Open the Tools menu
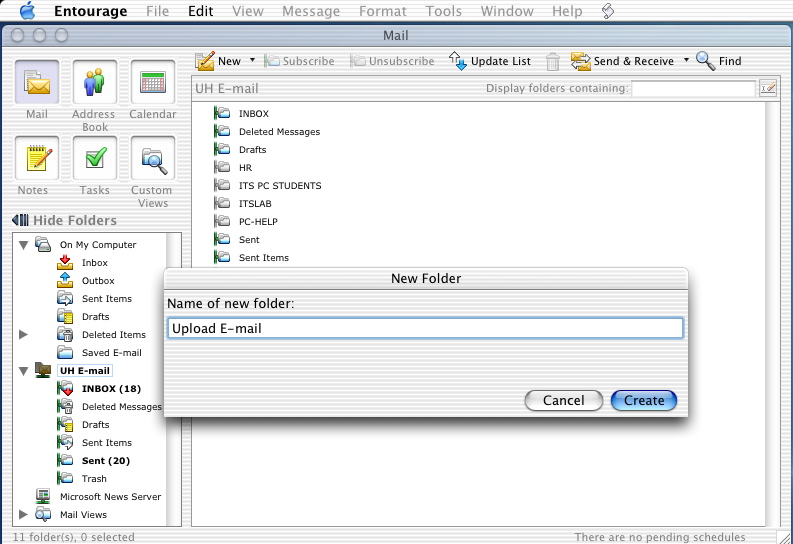Screen dimensions: 793x544 (x=444, y=11)
